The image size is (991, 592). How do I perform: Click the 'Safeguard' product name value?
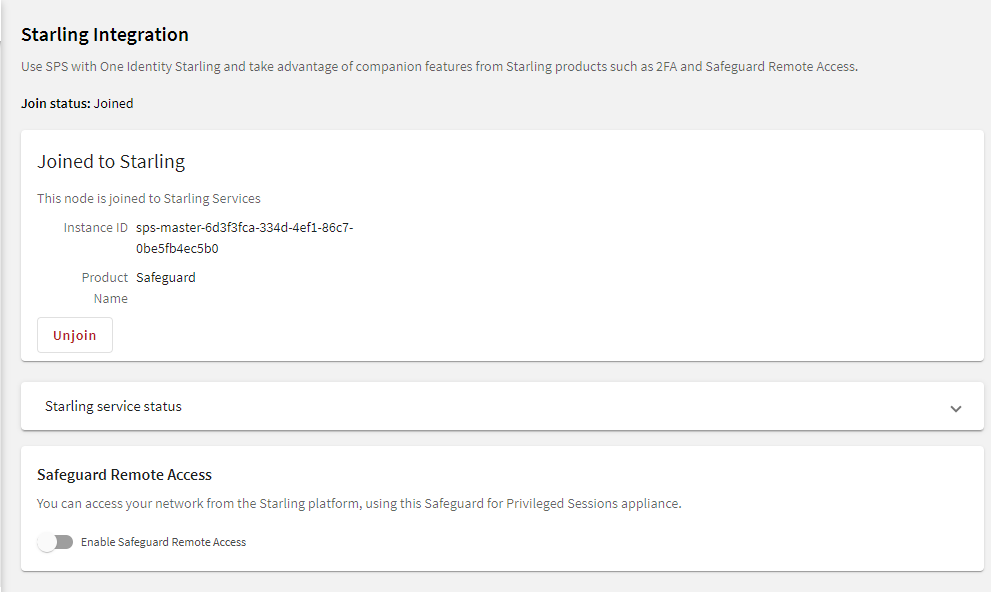click(x=166, y=277)
